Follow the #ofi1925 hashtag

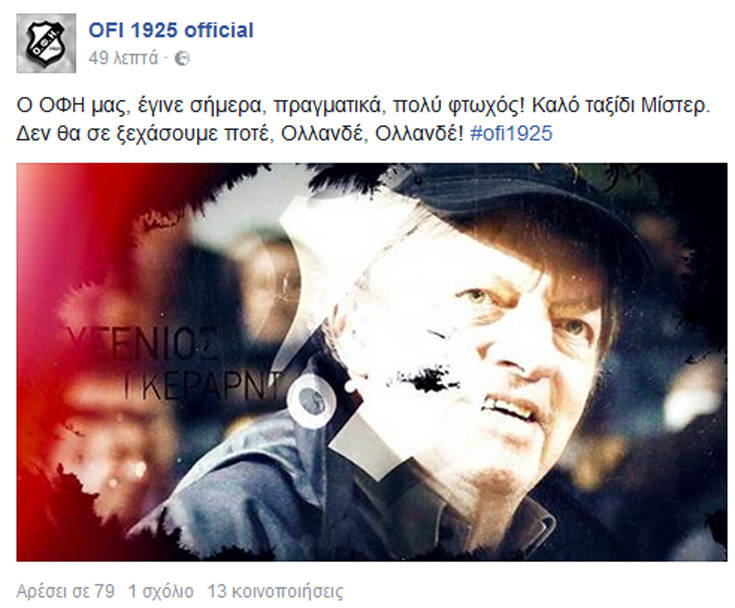[511, 133]
